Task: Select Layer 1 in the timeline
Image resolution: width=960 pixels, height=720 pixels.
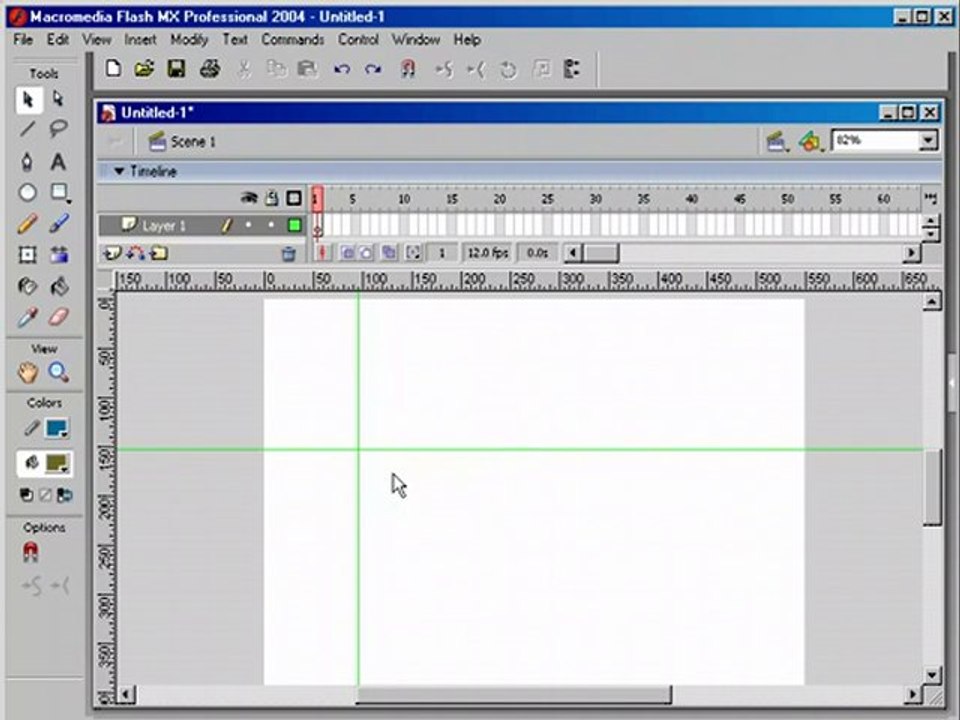Action: pyautogui.click(x=163, y=226)
